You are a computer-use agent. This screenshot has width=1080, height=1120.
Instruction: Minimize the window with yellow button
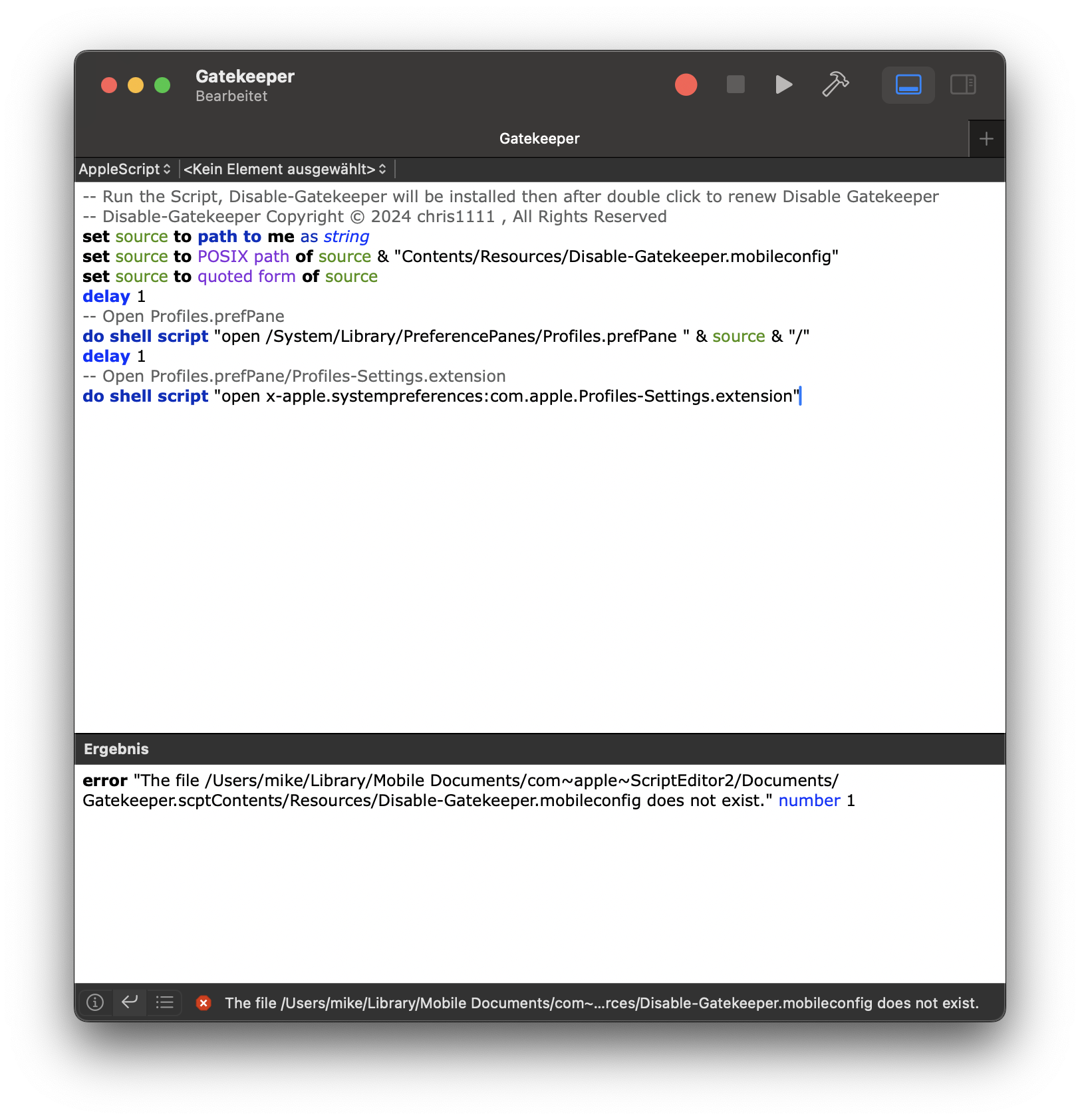point(136,85)
